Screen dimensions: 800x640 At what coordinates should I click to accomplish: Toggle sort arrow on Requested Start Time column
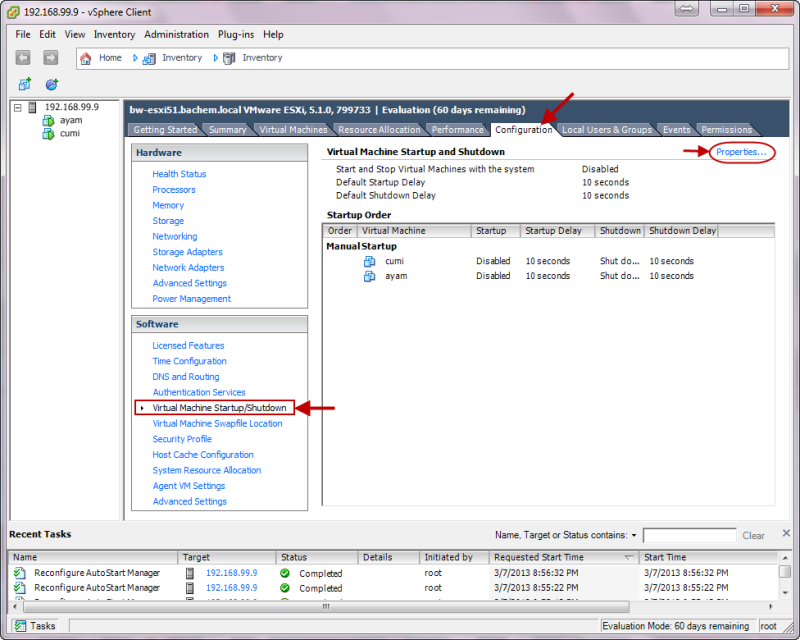click(x=629, y=557)
